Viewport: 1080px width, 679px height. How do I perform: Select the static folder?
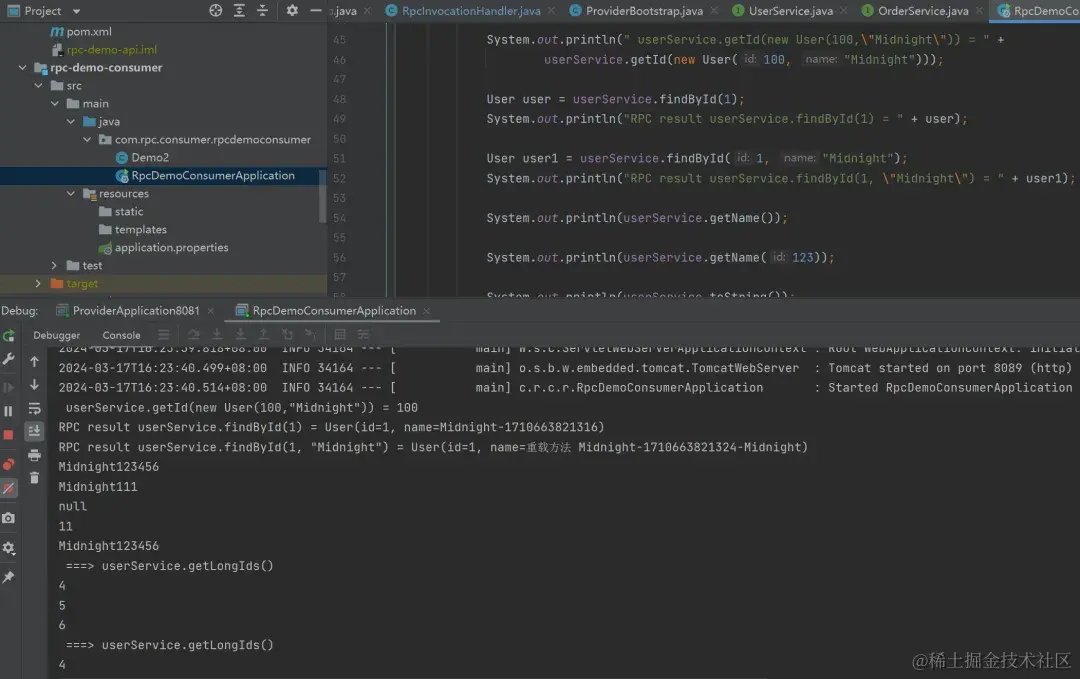129,211
